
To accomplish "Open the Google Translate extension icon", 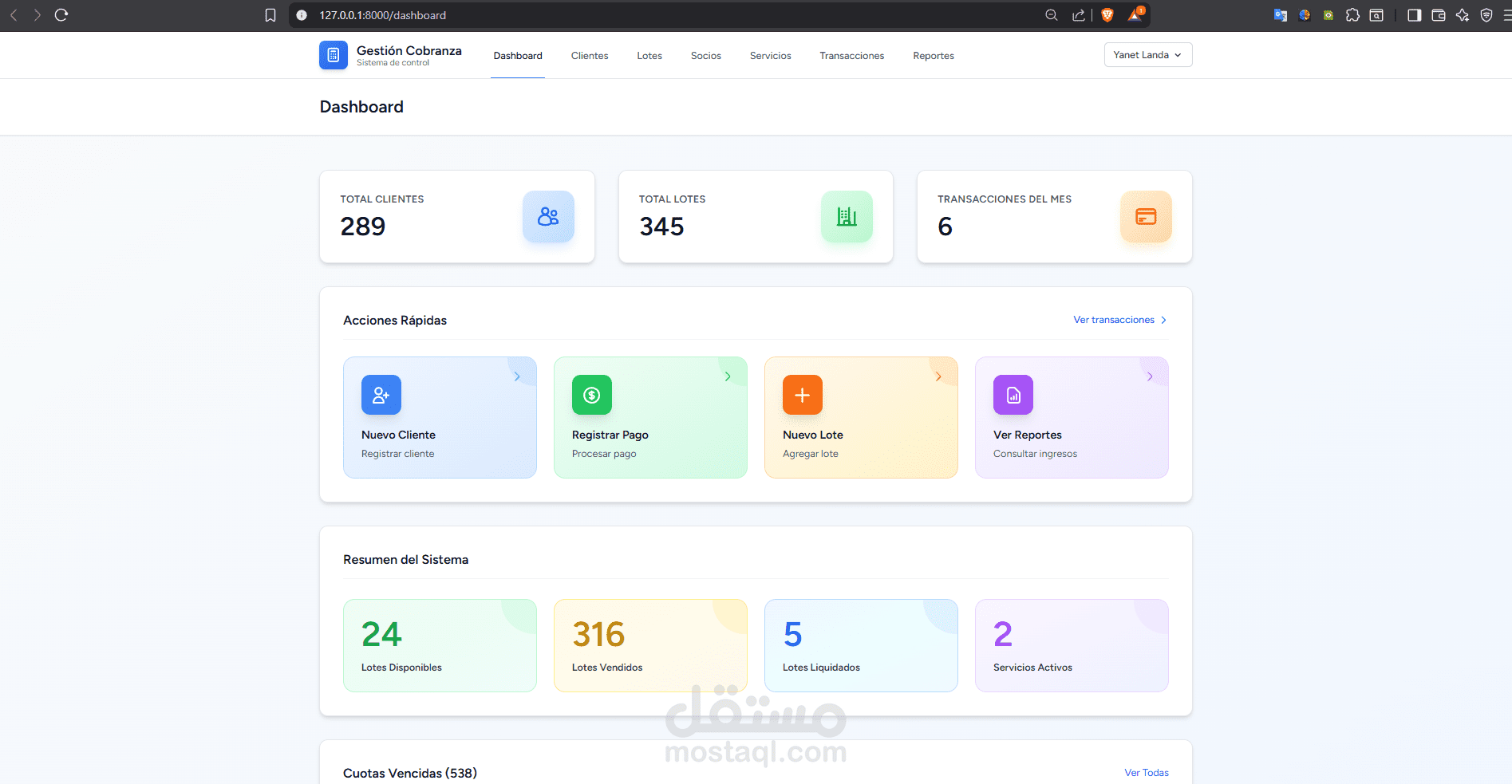I will pyautogui.click(x=1281, y=15).
